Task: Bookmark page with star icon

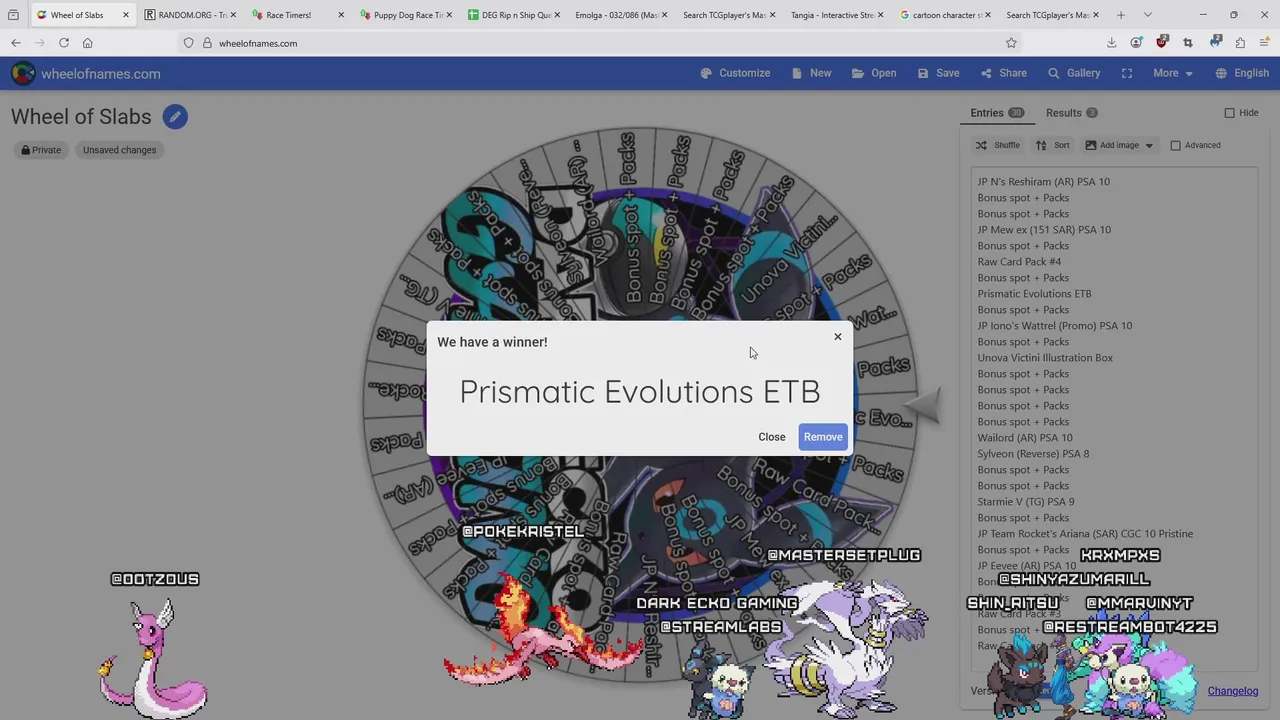Action: click(1011, 43)
